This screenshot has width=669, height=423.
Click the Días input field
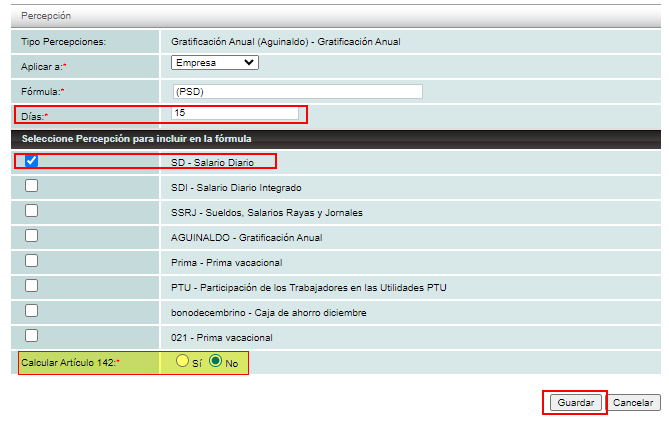(235, 113)
